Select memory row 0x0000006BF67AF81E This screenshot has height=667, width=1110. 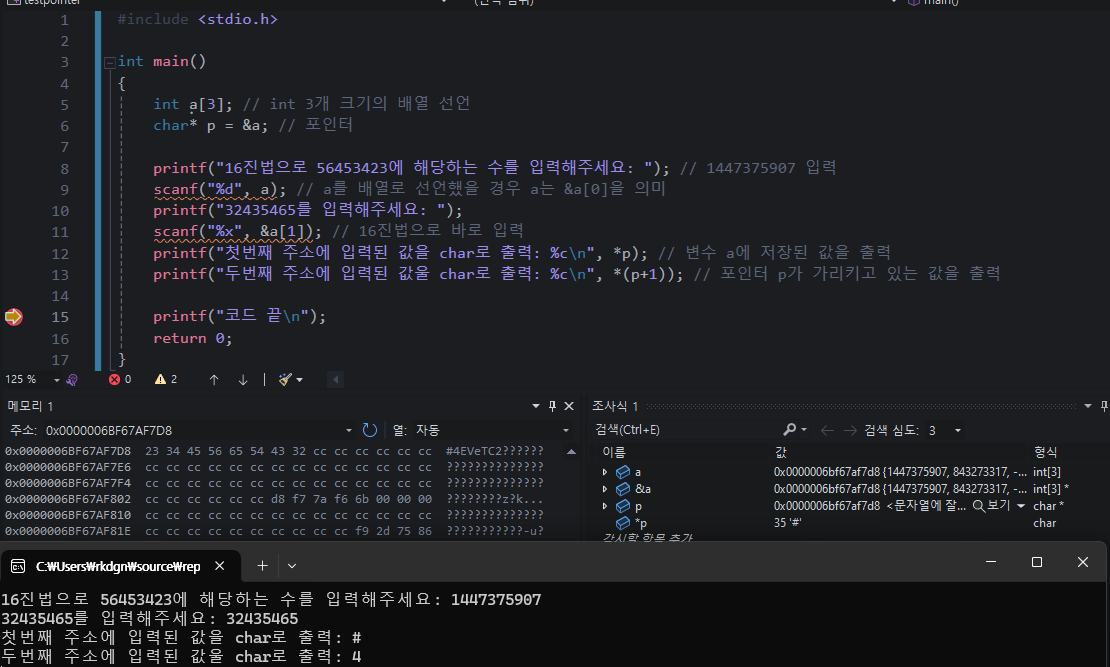click(x=274, y=531)
